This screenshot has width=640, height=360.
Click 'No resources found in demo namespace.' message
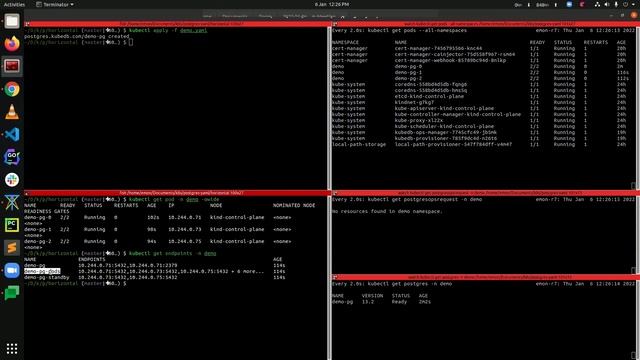[x=387, y=211]
